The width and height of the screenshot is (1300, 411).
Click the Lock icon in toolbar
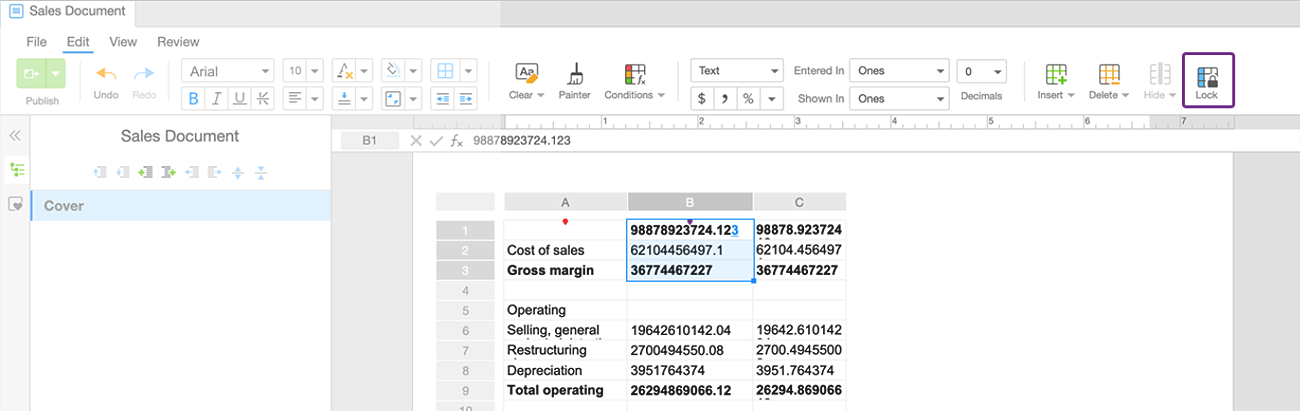point(1207,75)
